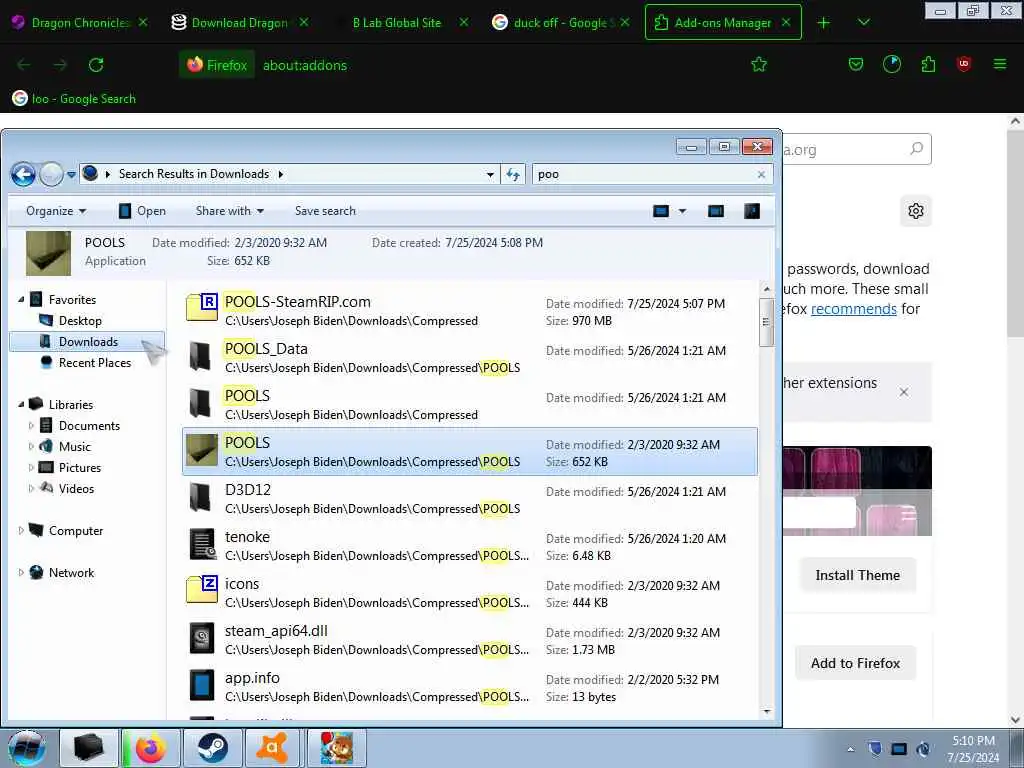Click Save search

325,211
